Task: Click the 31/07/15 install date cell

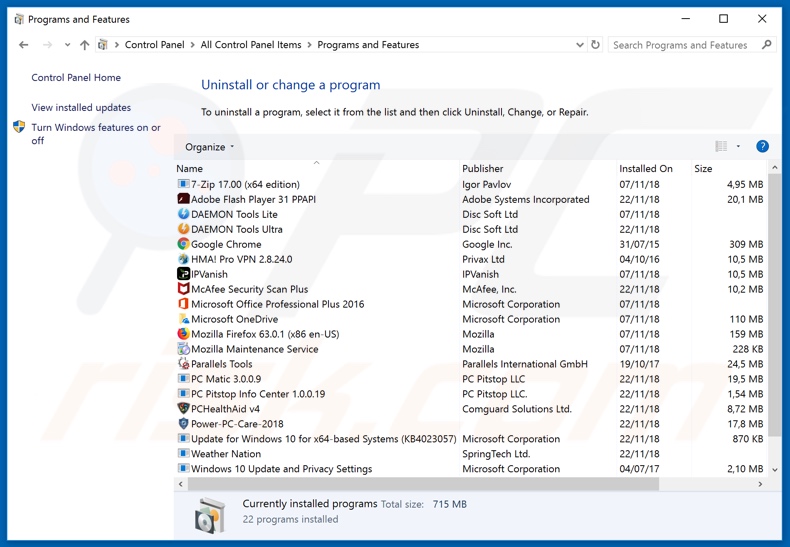Action: [639, 244]
